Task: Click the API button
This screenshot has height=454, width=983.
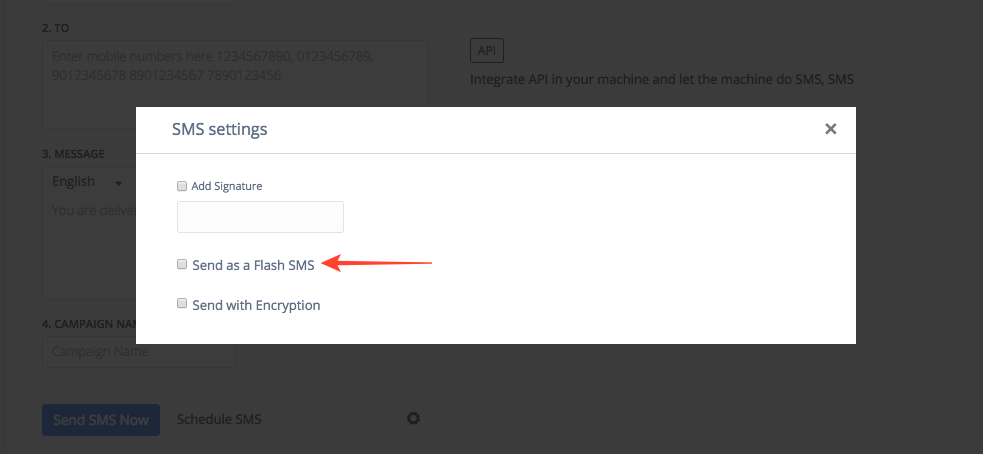Action: tap(487, 50)
